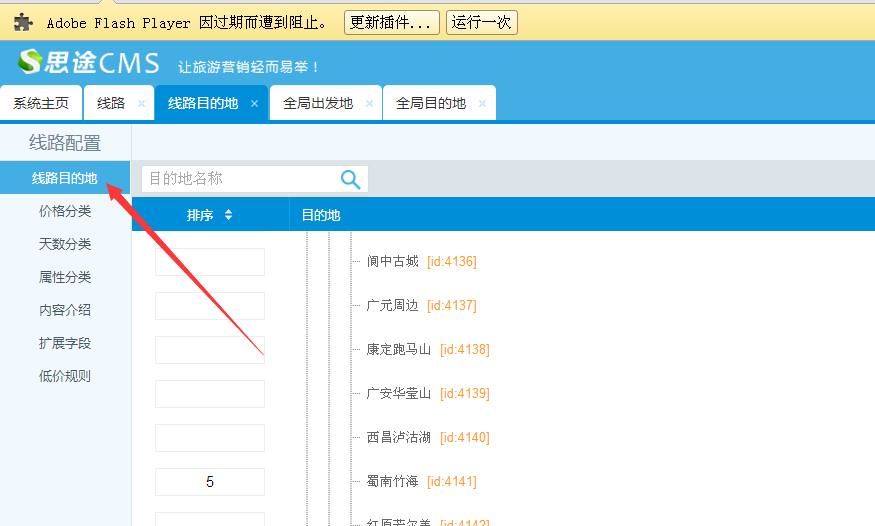Open 天数分类 in the sidebar
875x526 pixels.
click(65, 244)
